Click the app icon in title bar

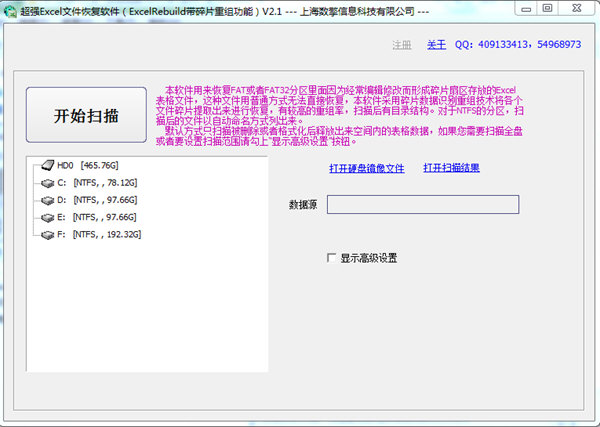(x=11, y=10)
